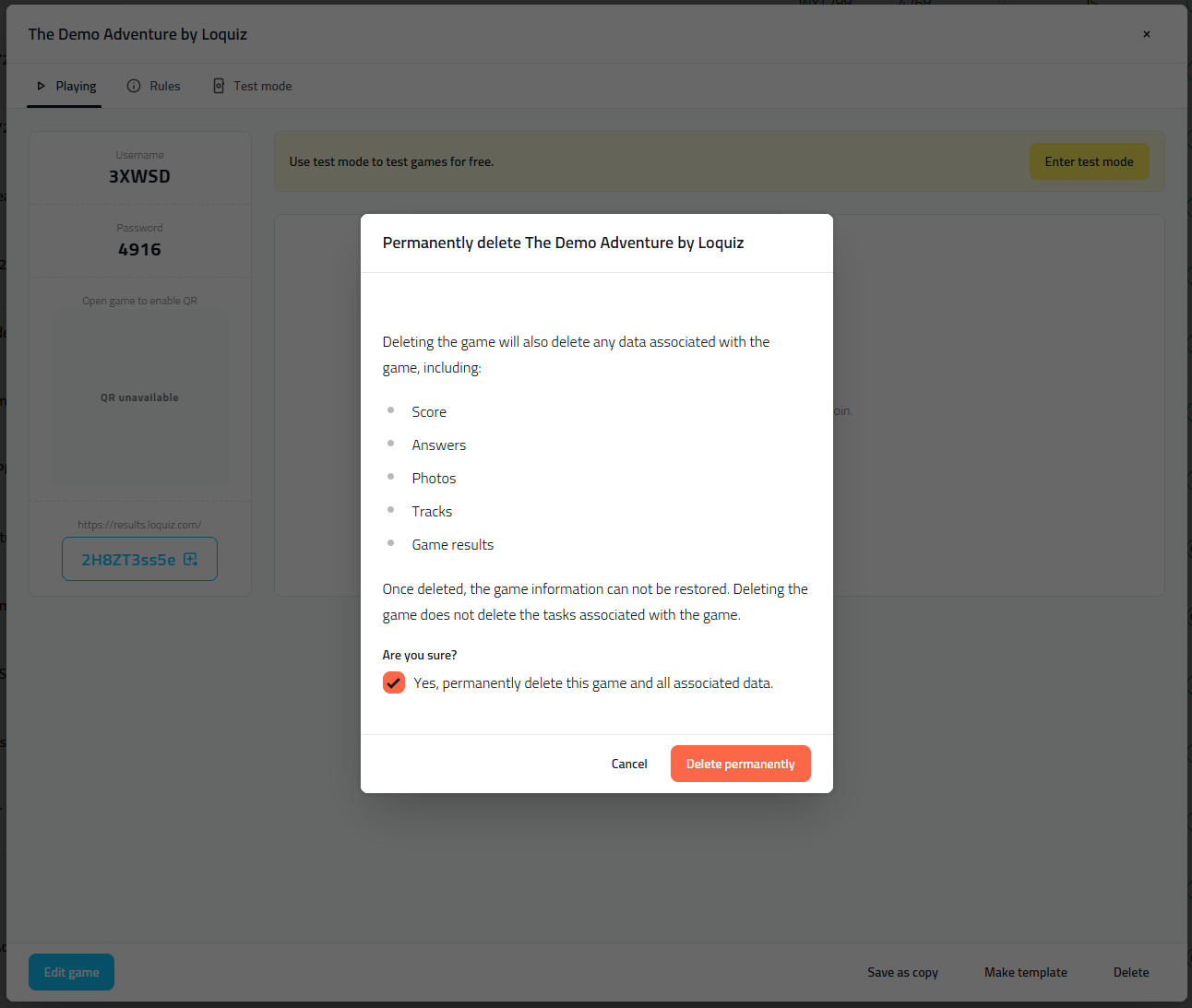Uncheck the permanently delete confirmation checkbox
1192x1008 pixels.
click(x=394, y=682)
